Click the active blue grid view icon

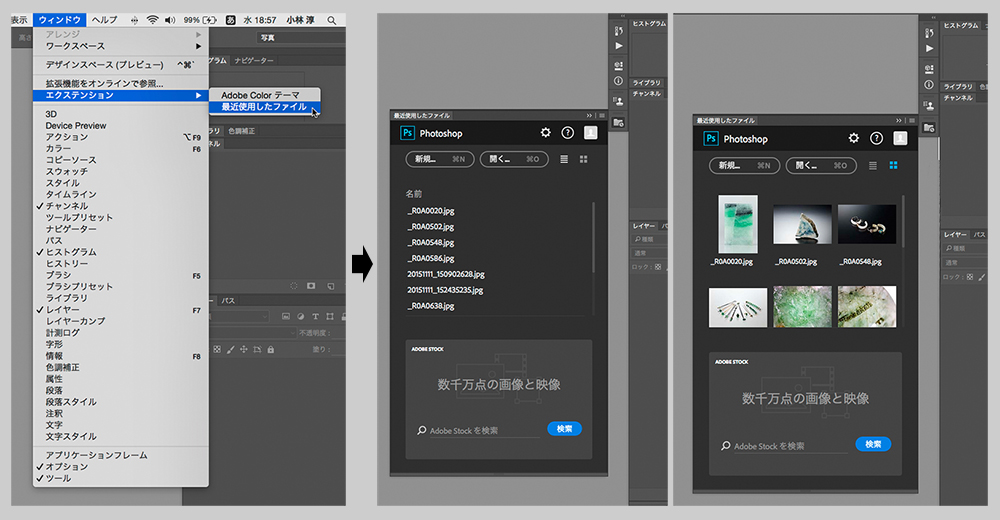pos(893,165)
